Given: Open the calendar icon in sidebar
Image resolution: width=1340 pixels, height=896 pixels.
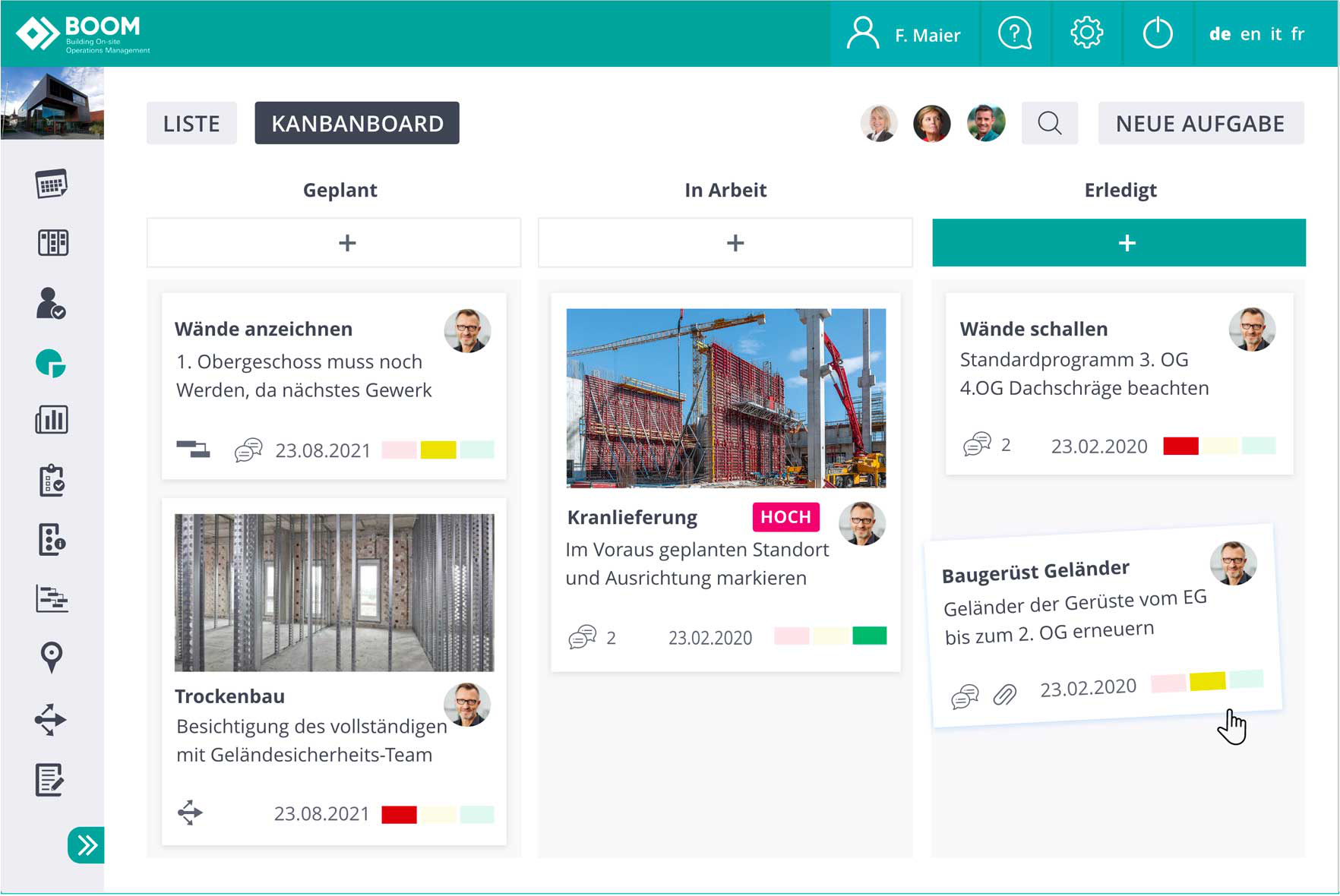Looking at the screenshot, I should point(51,184).
